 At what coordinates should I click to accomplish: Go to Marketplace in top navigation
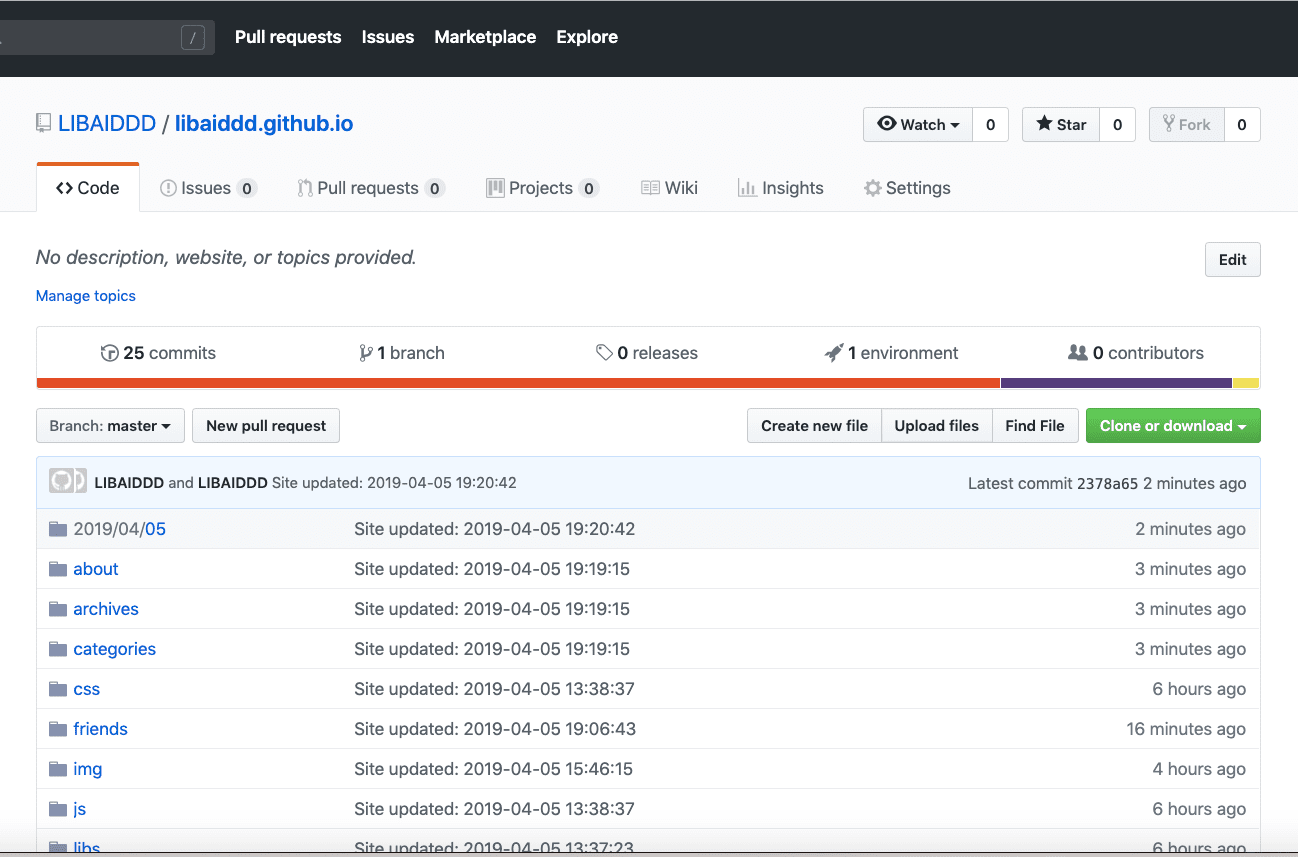485,37
